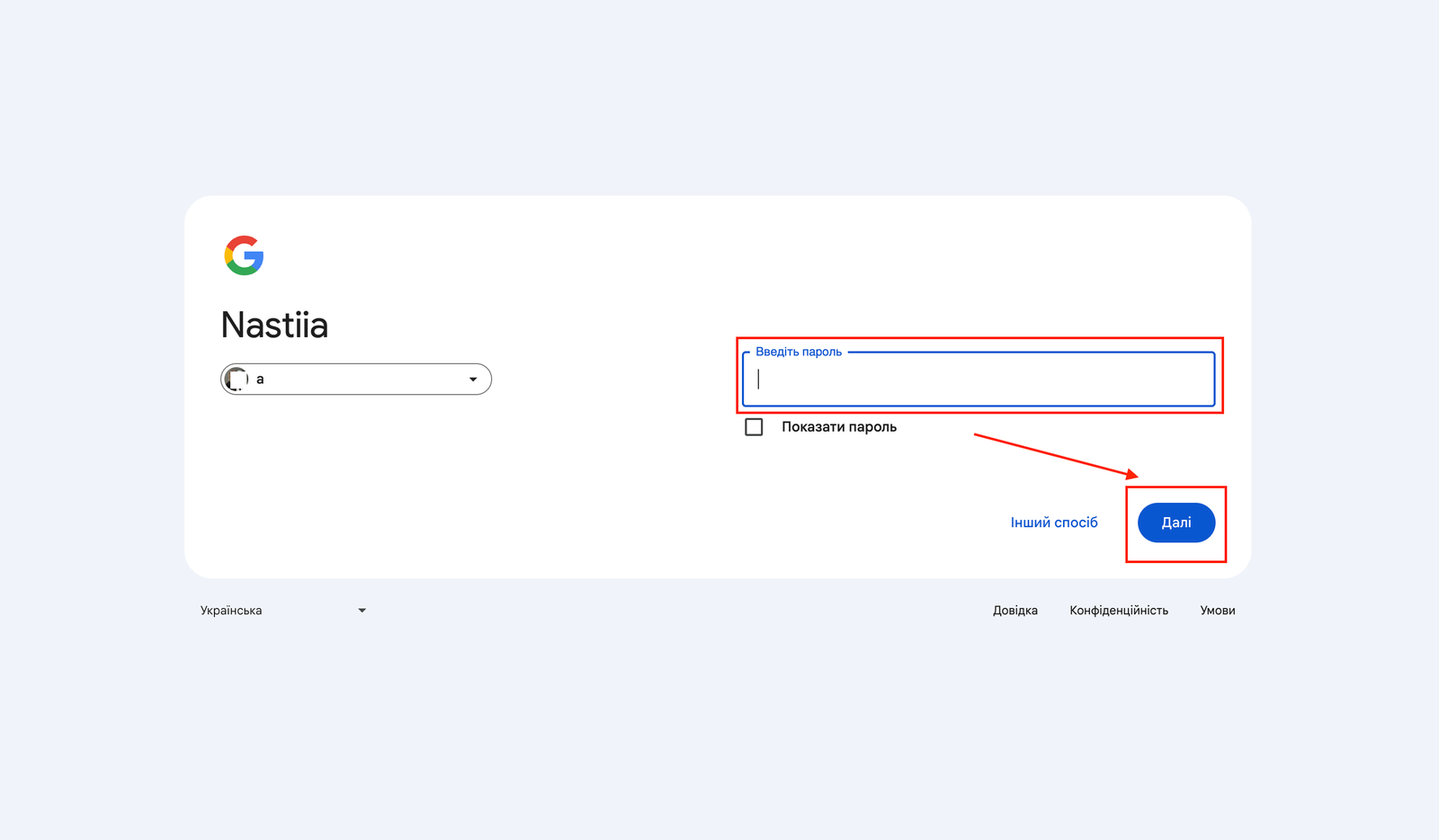This screenshot has height=840, width=1439.
Task: Tick the Показати пароль checkbox box
Action: tap(754, 427)
